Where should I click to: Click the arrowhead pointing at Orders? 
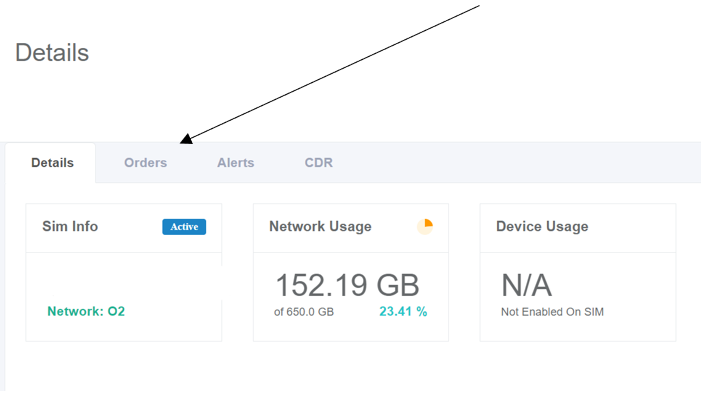tap(186, 139)
